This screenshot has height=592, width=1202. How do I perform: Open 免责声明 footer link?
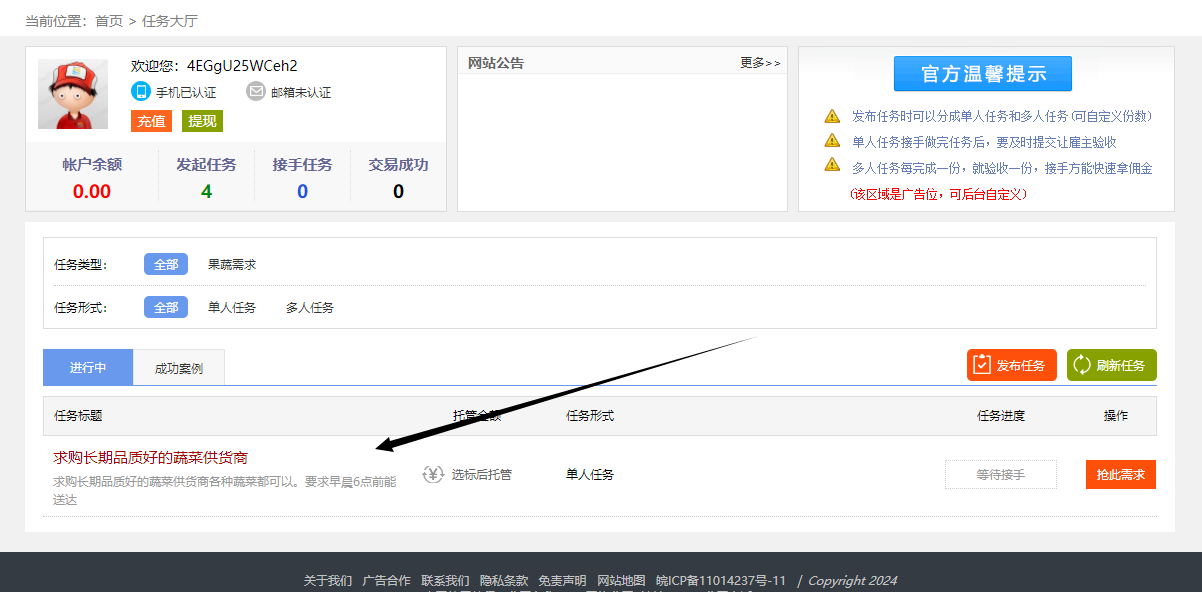click(x=562, y=581)
